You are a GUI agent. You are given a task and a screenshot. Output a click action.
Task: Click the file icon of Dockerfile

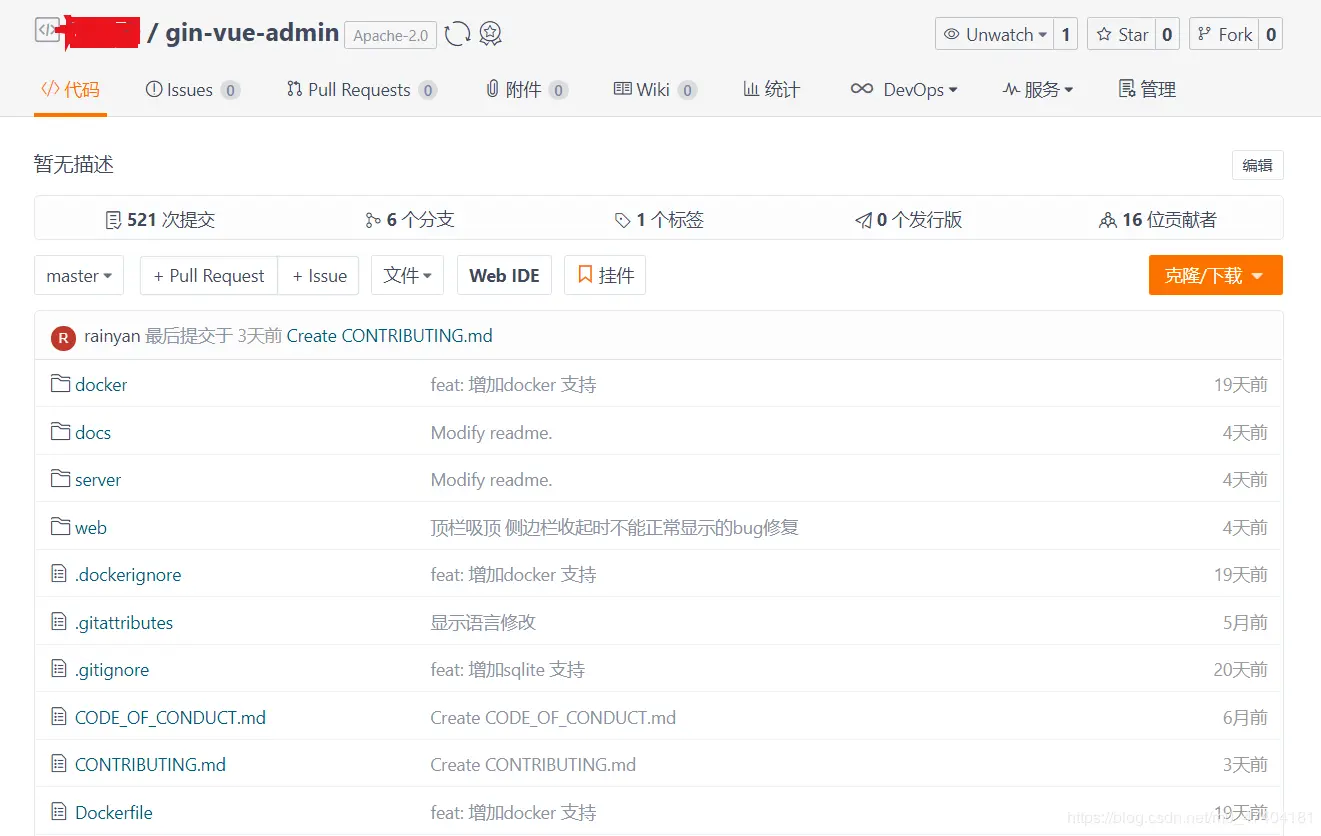tap(59, 811)
